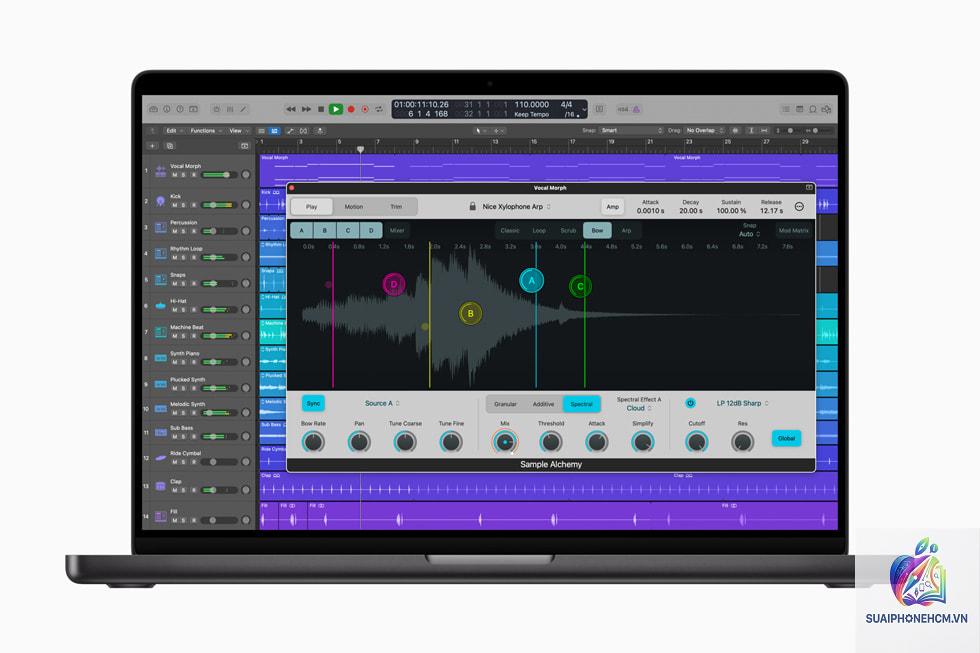
Task: Click the Amp button
Action: [612, 207]
